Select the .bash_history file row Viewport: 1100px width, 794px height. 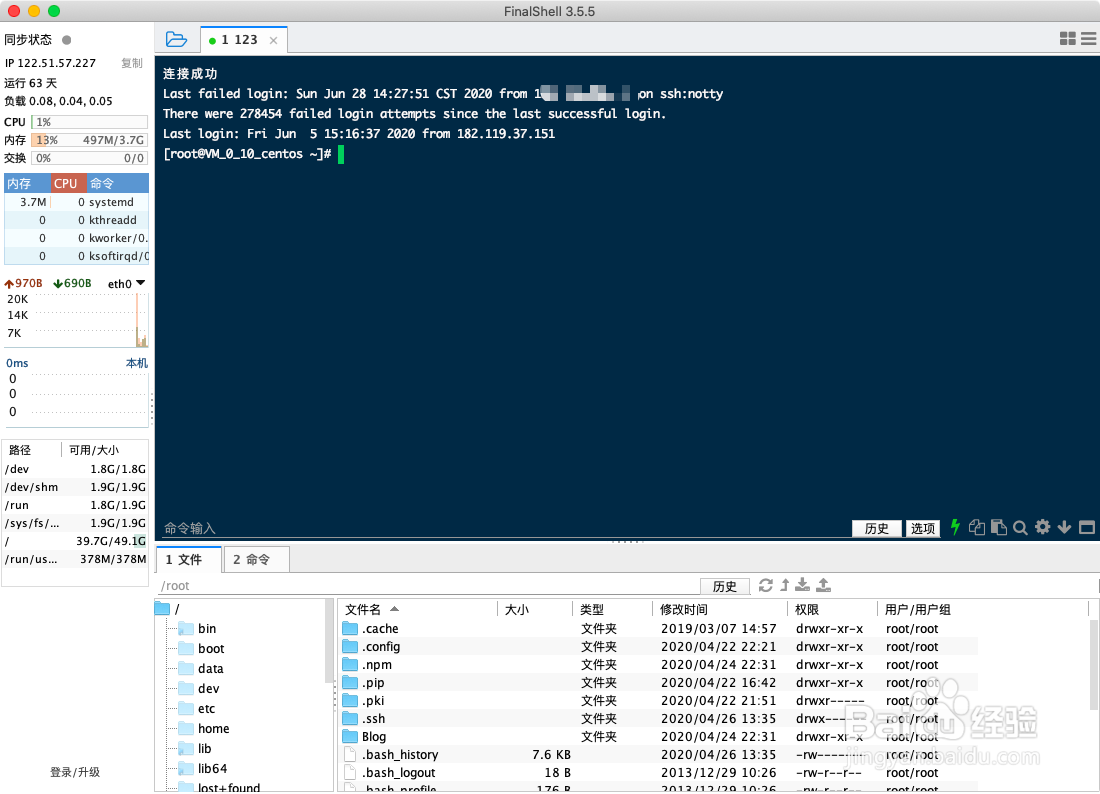pos(659,754)
